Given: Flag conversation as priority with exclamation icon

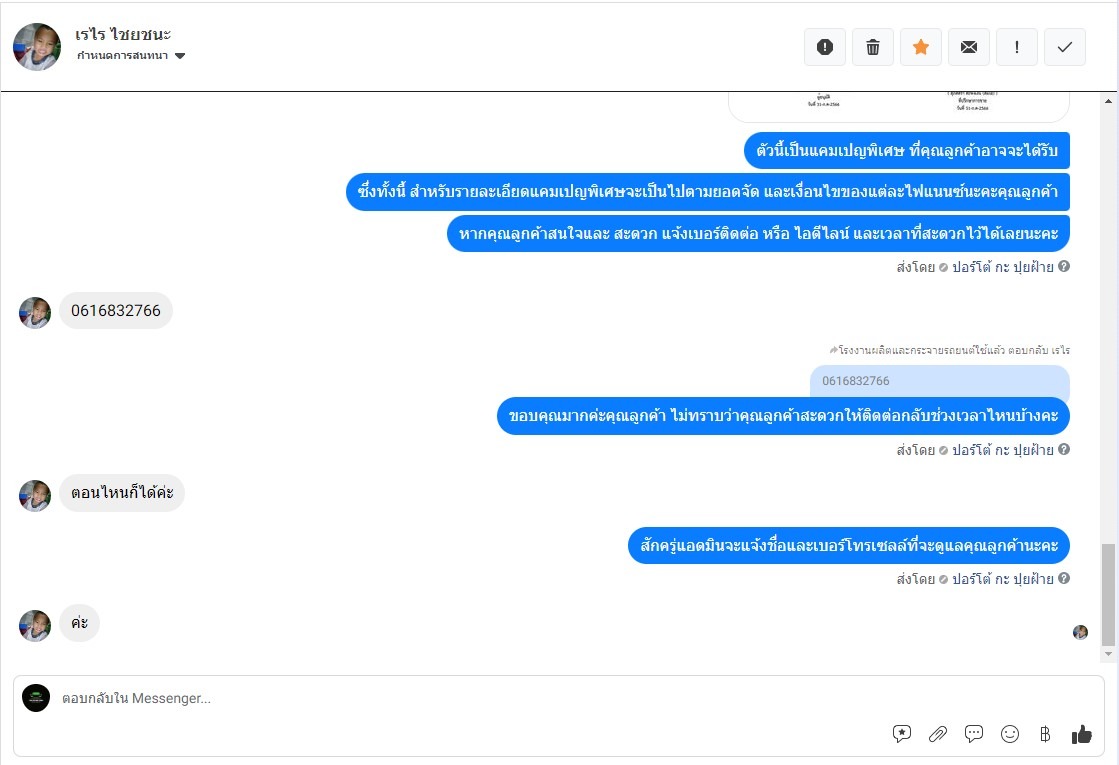Looking at the screenshot, I should pos(1017,47).
